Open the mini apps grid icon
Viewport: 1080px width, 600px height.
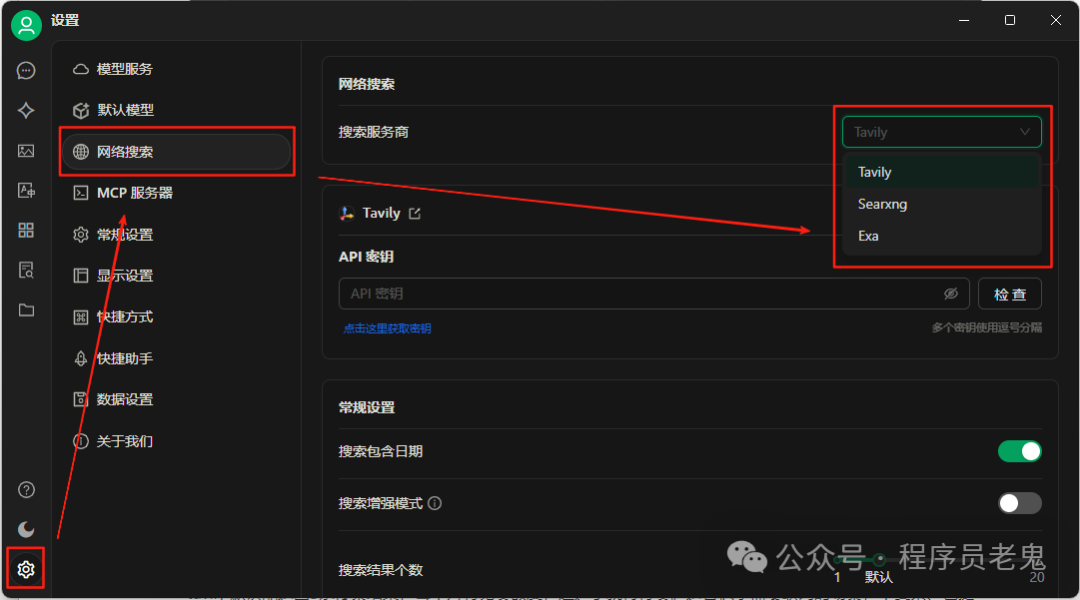point(26,230)
